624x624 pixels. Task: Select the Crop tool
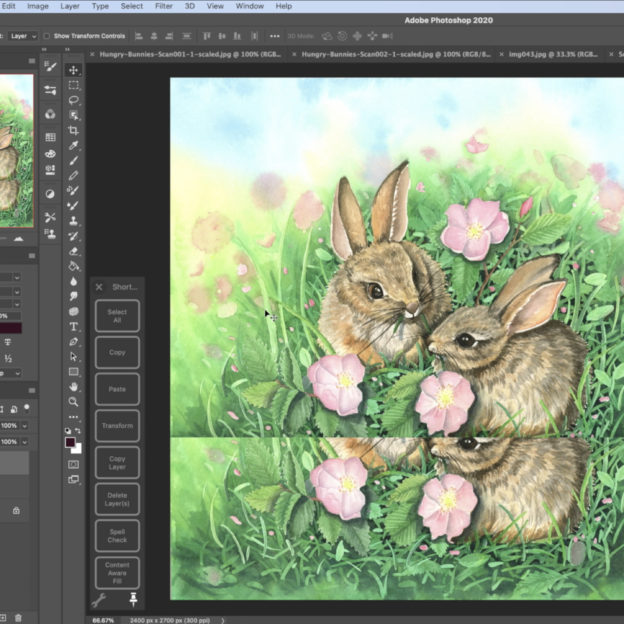(x=74, y=131)
